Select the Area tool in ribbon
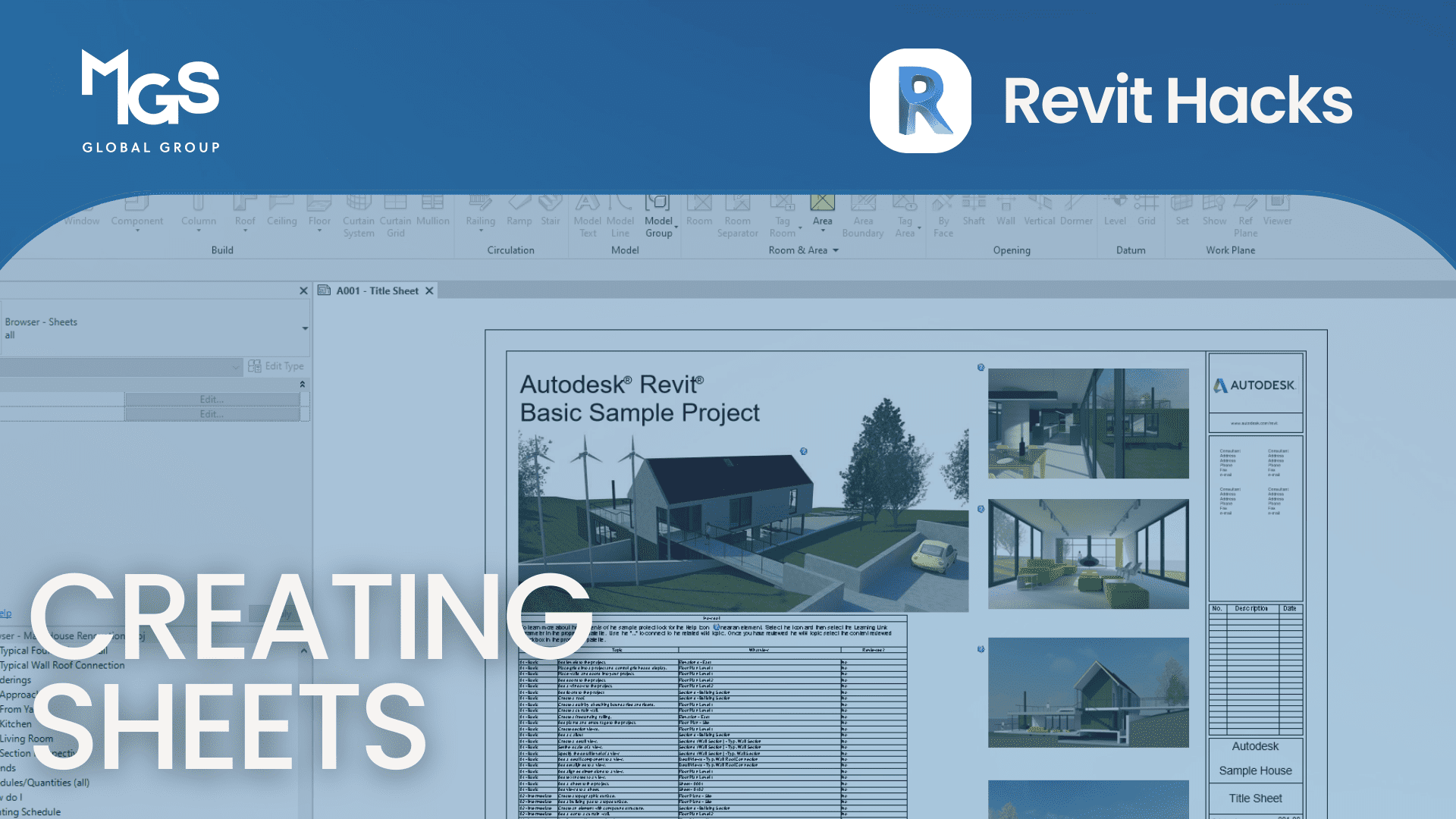Viewport: 1456px width, 819px height. click(x=822, y=209)
